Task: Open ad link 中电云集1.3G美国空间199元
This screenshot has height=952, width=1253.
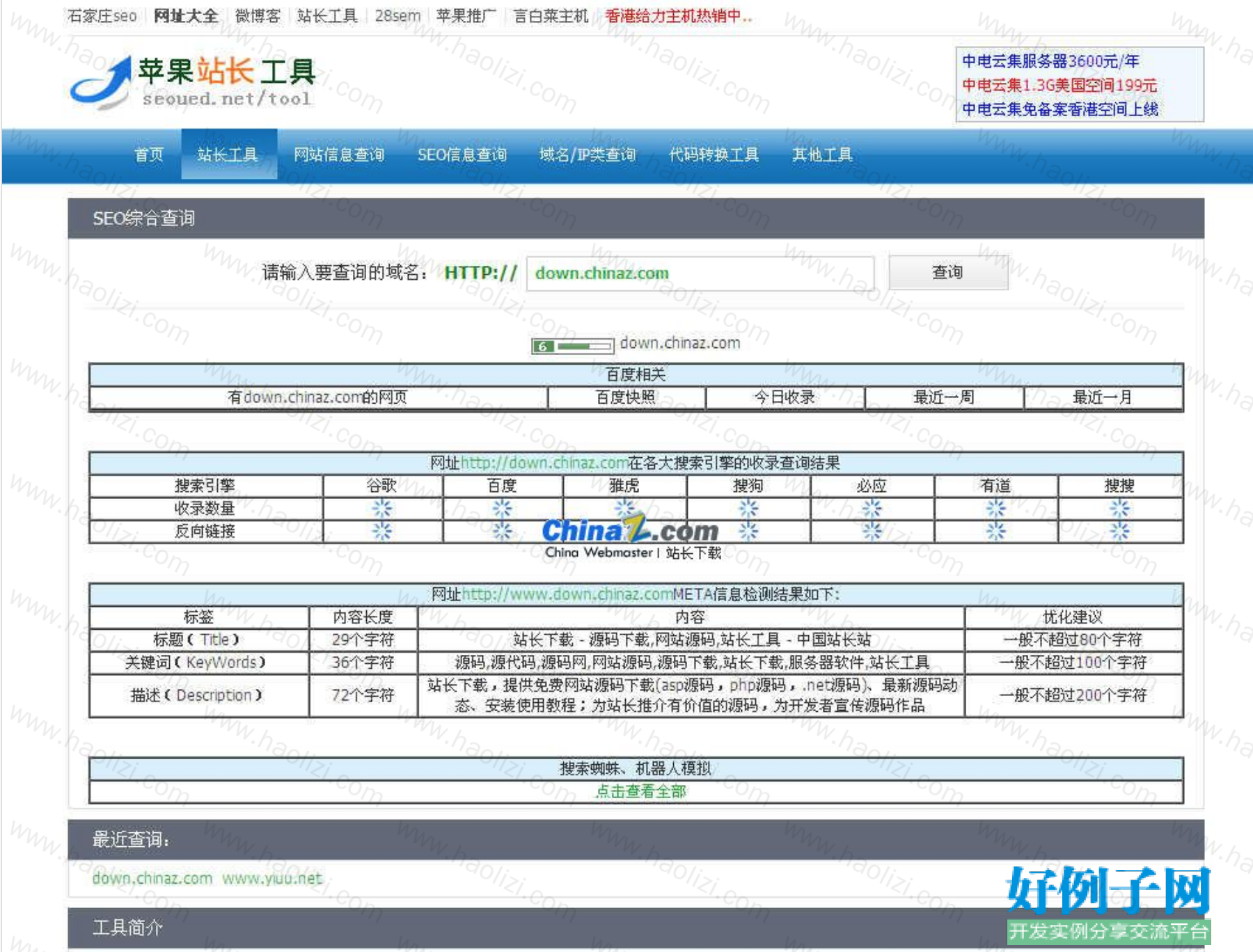Action: pos(1059,85)
